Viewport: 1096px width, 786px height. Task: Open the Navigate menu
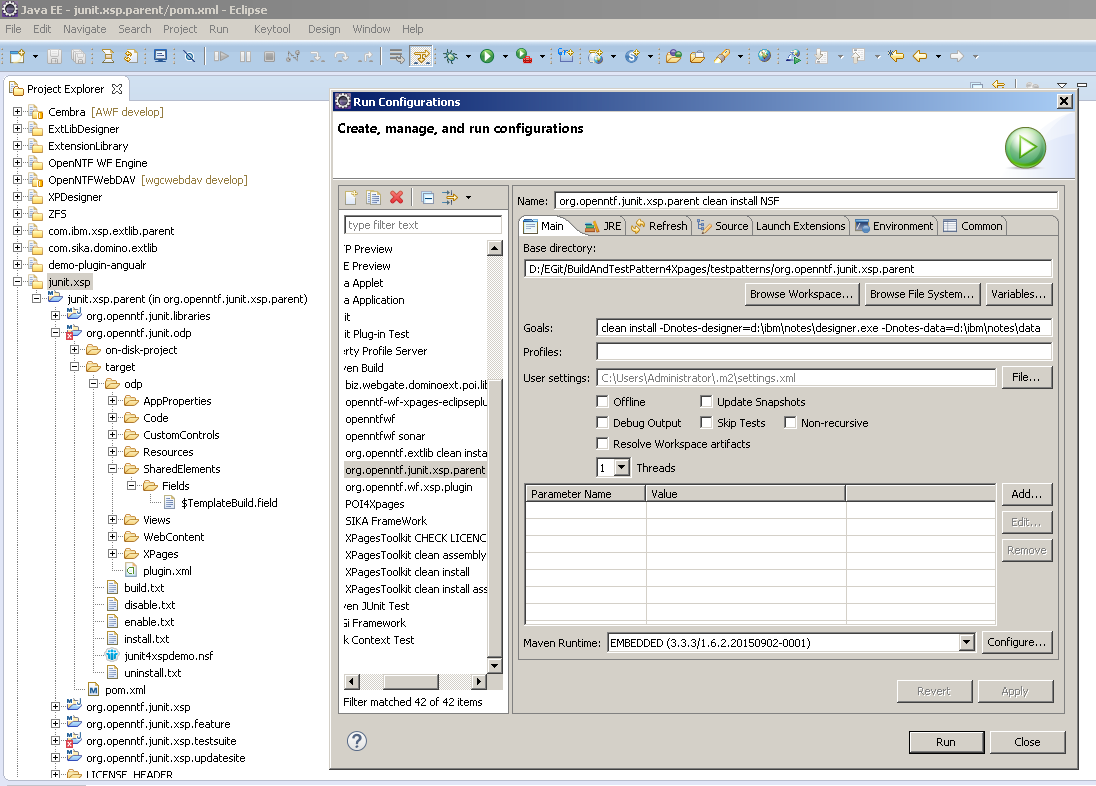point(84,29)
